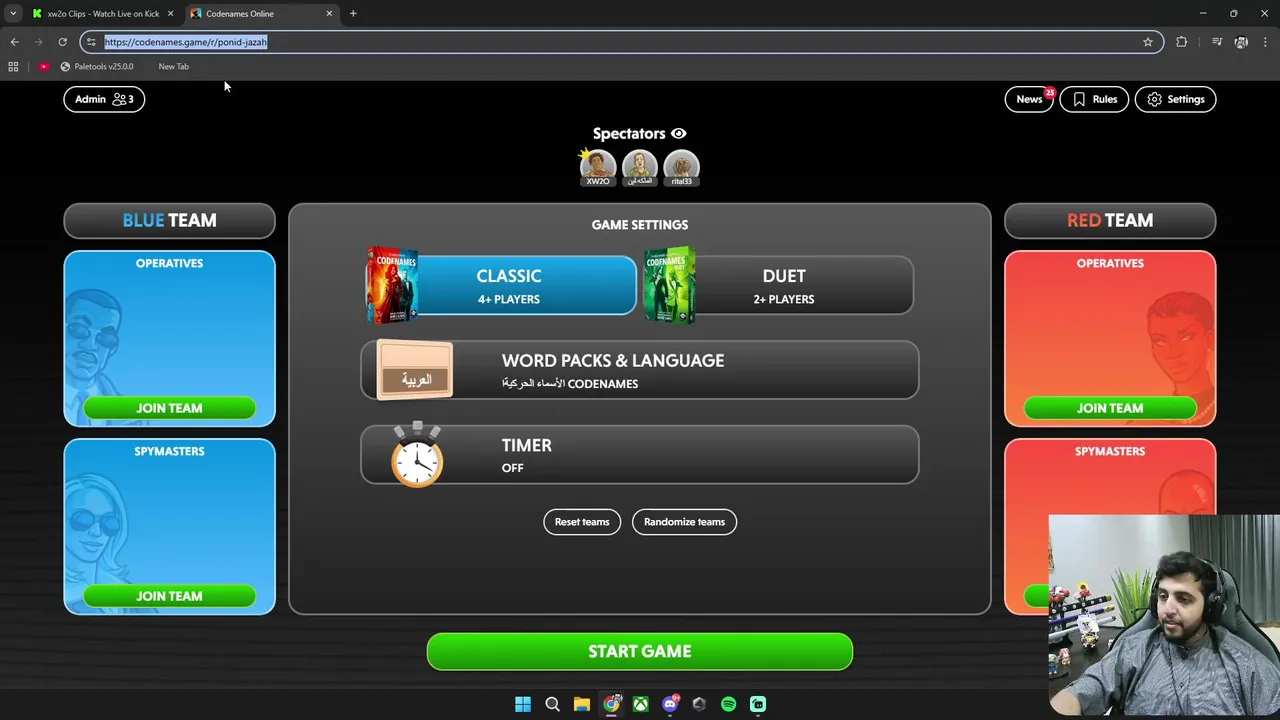Click the Chrome taskbar icon
The height and width of the screenshot is (720, 1280).
[611, 704]
